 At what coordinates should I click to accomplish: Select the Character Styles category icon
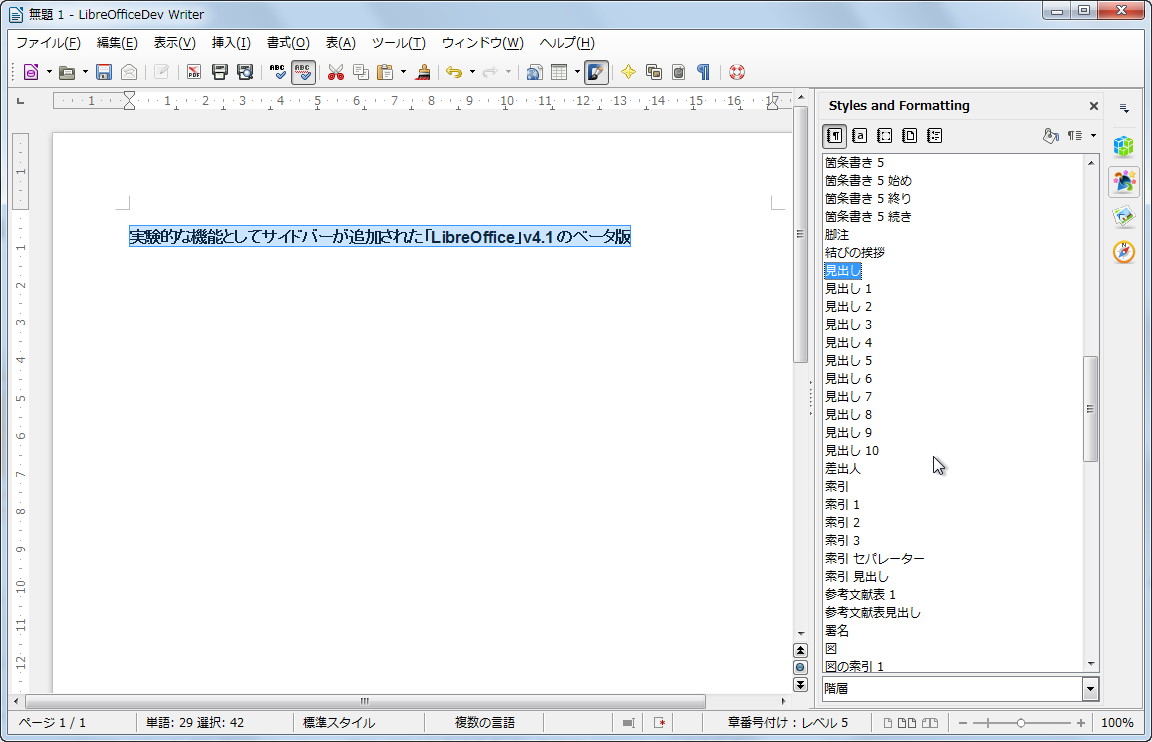859,135
